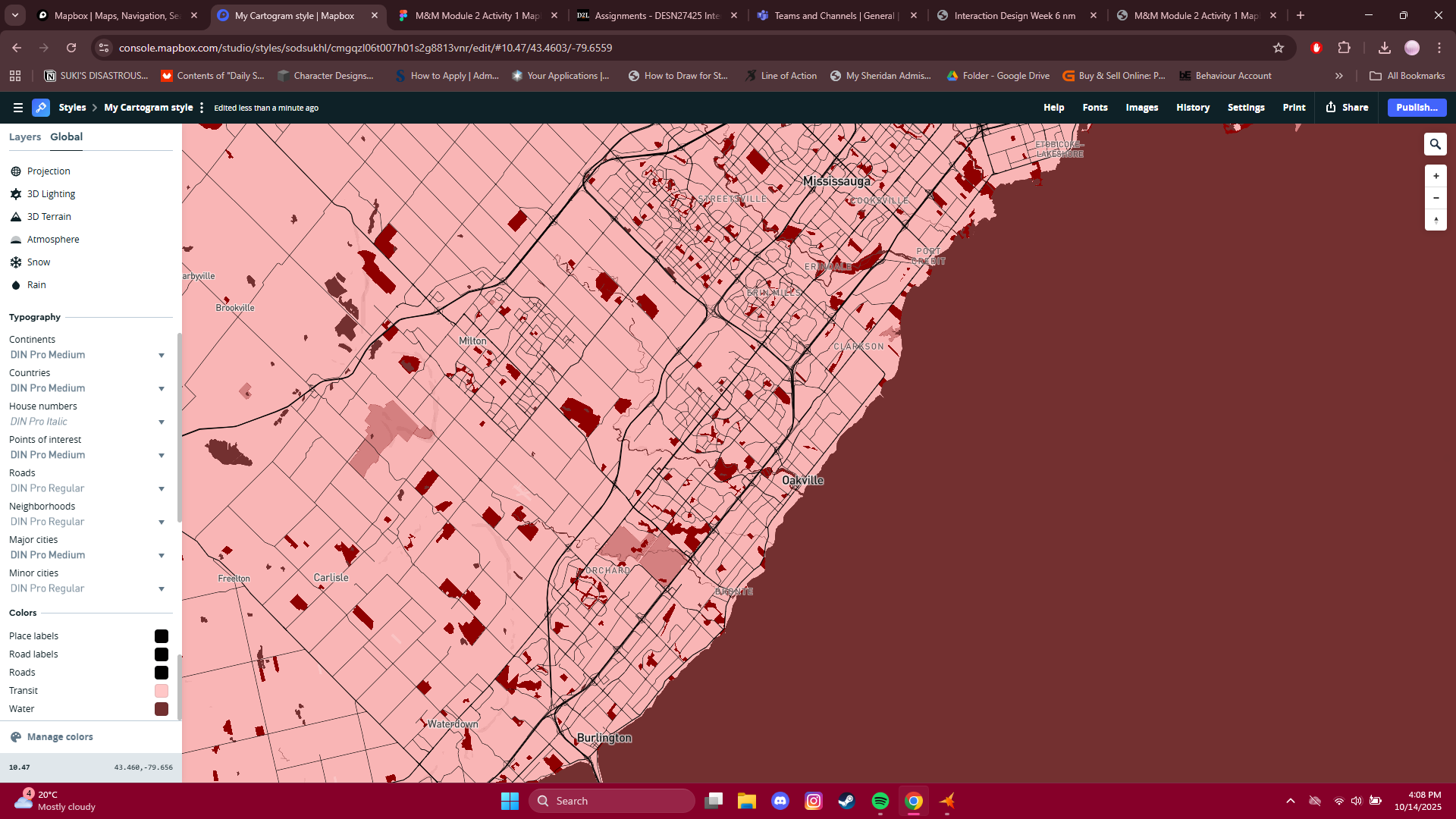Viewport: 1456px width, 819px height.
Task: Open the History menu
Action: coord(1192,108)
